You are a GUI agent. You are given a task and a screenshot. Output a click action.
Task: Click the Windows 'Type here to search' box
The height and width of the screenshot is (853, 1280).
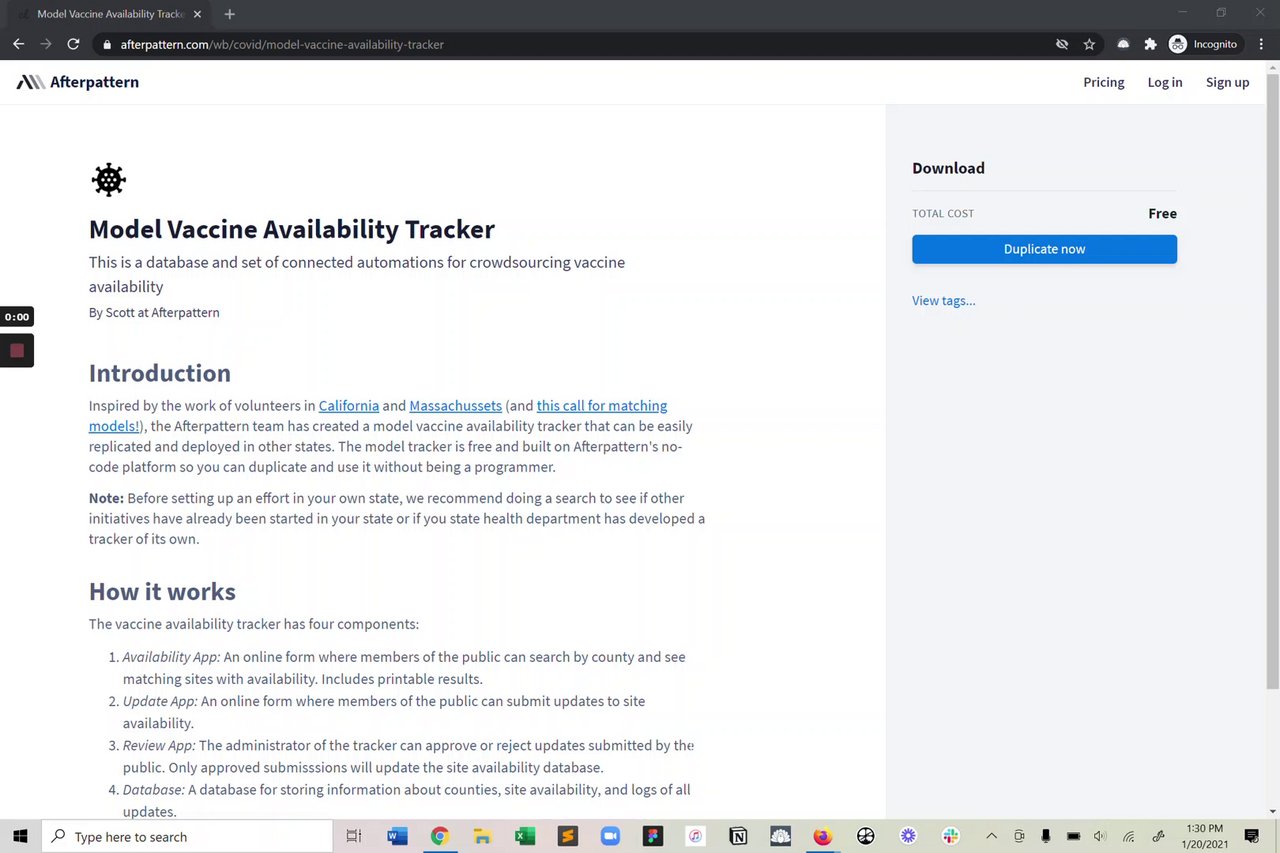186,836
